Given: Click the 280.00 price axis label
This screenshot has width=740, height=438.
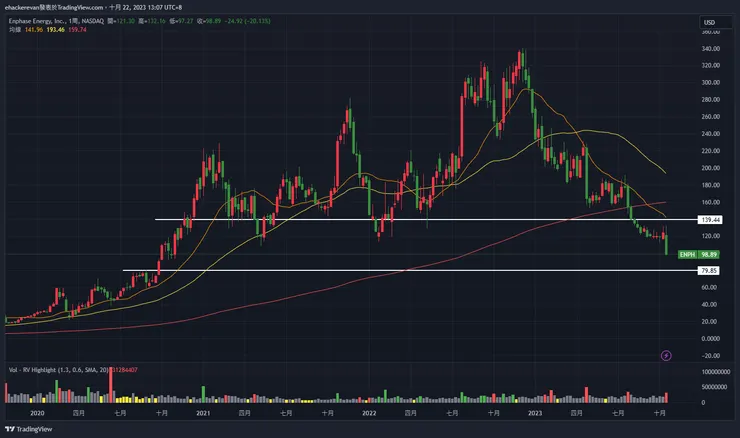Looking at the screenshot, I should point(711,100).
